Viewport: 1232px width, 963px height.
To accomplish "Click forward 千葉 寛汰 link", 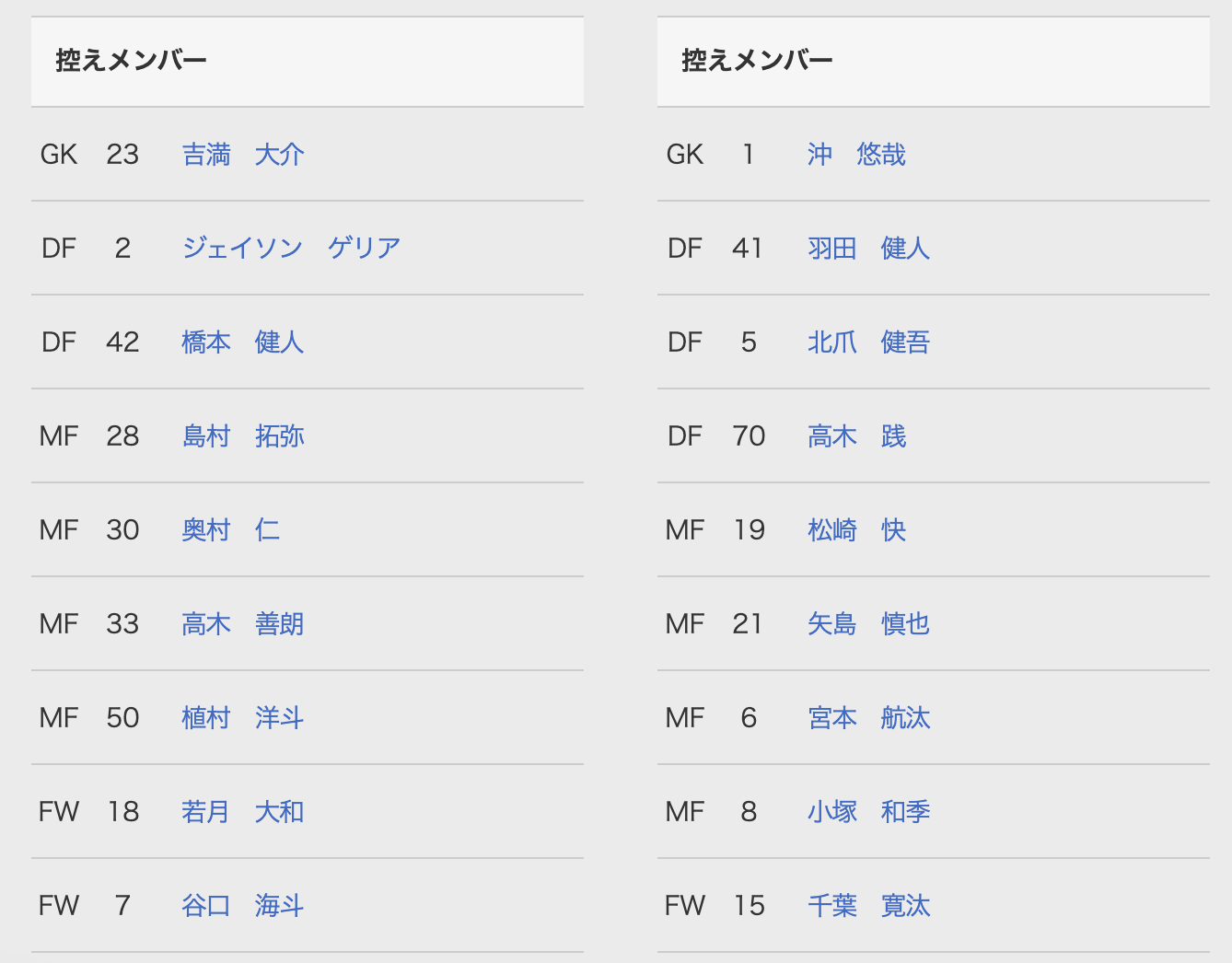I will tap(869, 906).
